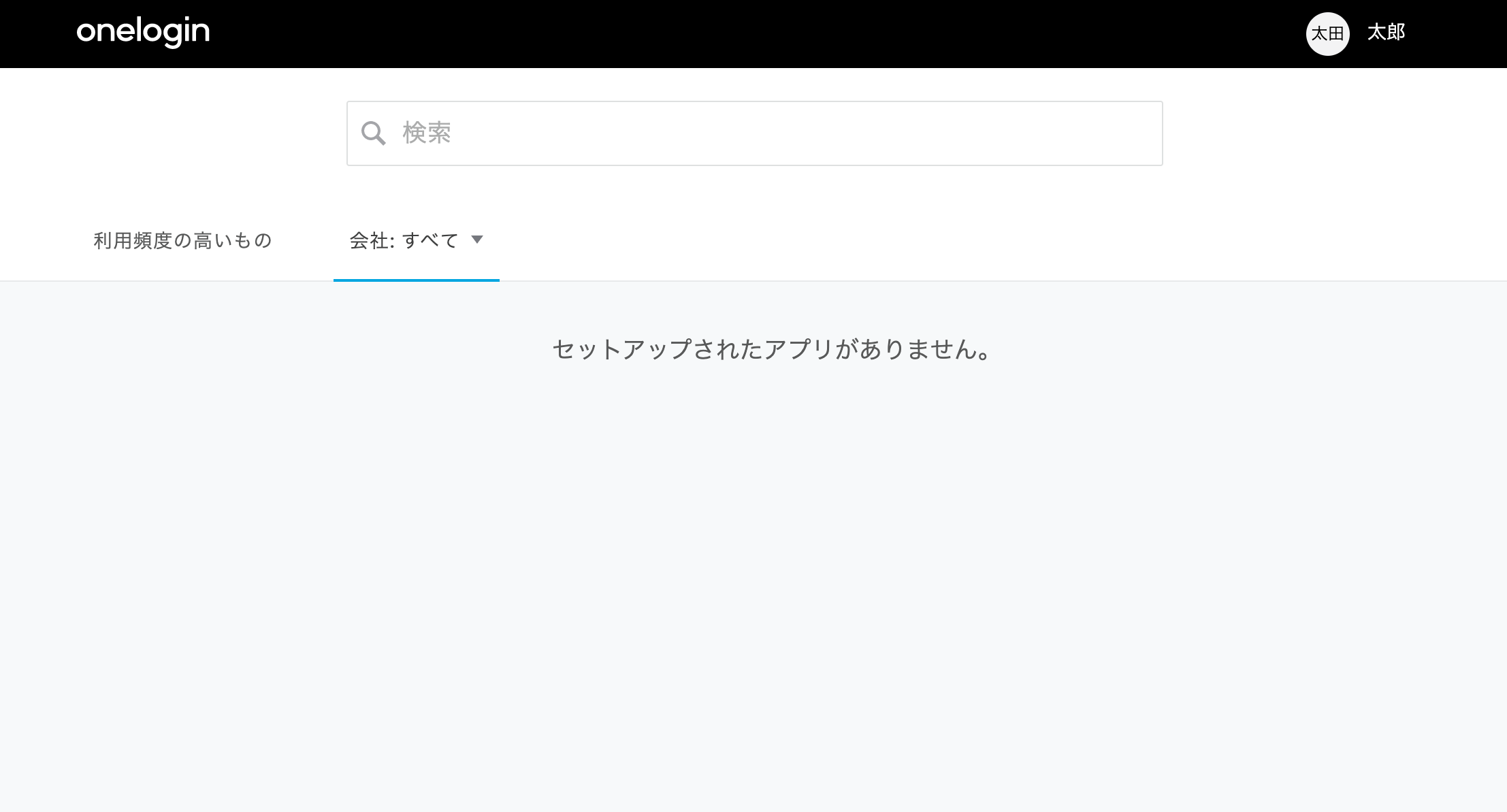Click the 検索 search field
Screen dimensions: 1507x812
(x=754, y=133)
